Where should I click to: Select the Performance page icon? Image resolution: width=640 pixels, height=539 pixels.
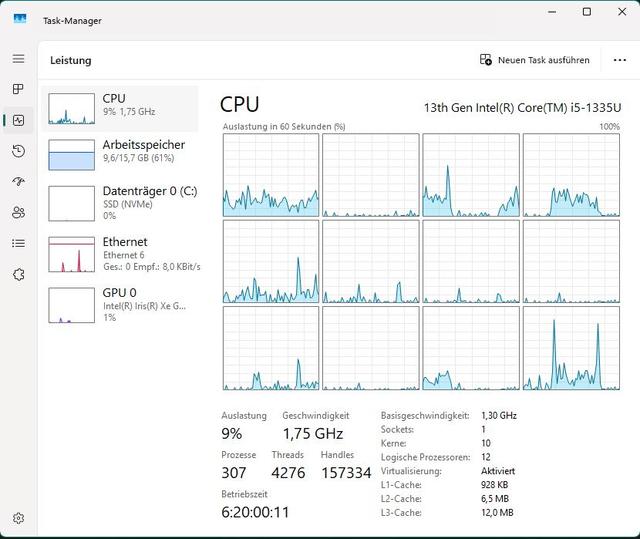18,120
